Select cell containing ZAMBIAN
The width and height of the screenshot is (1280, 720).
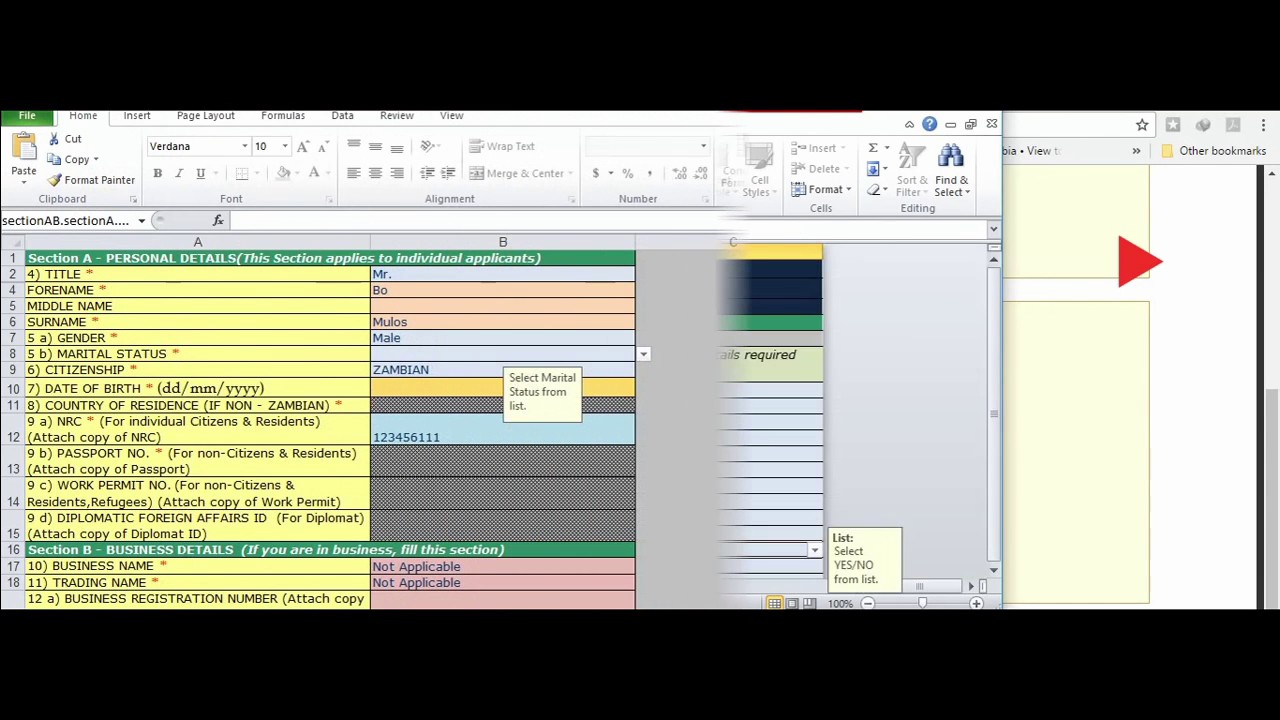502,370
